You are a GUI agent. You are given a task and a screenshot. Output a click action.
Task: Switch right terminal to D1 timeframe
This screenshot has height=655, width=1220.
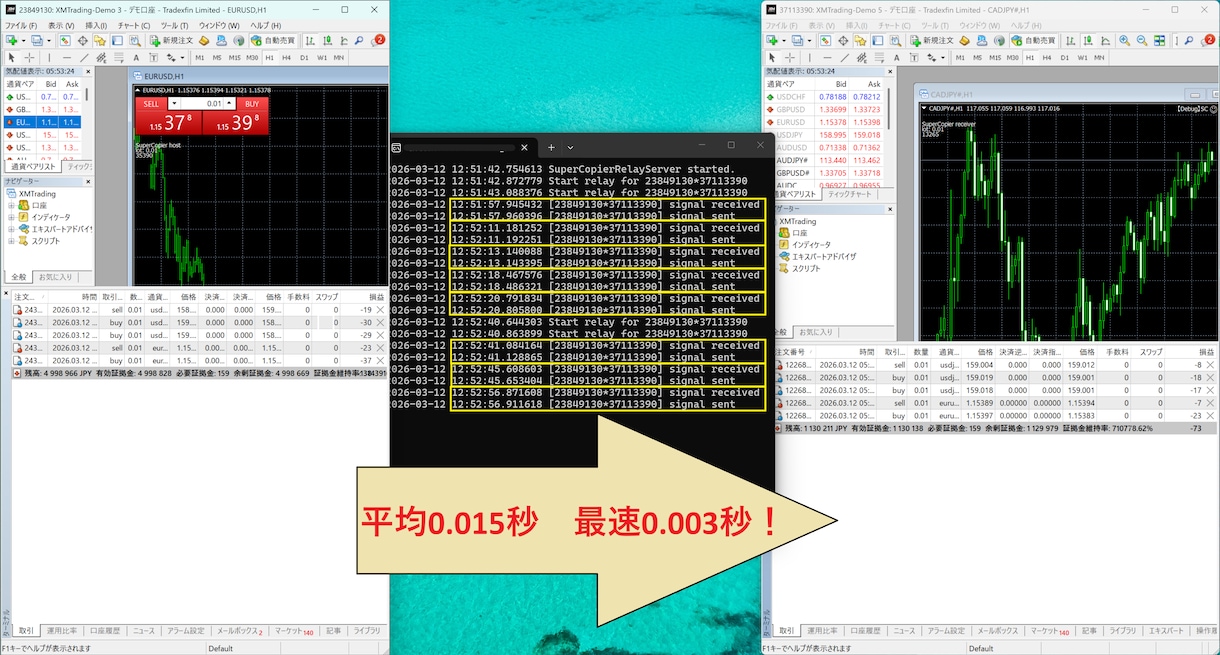click(x=1065, y=58)
